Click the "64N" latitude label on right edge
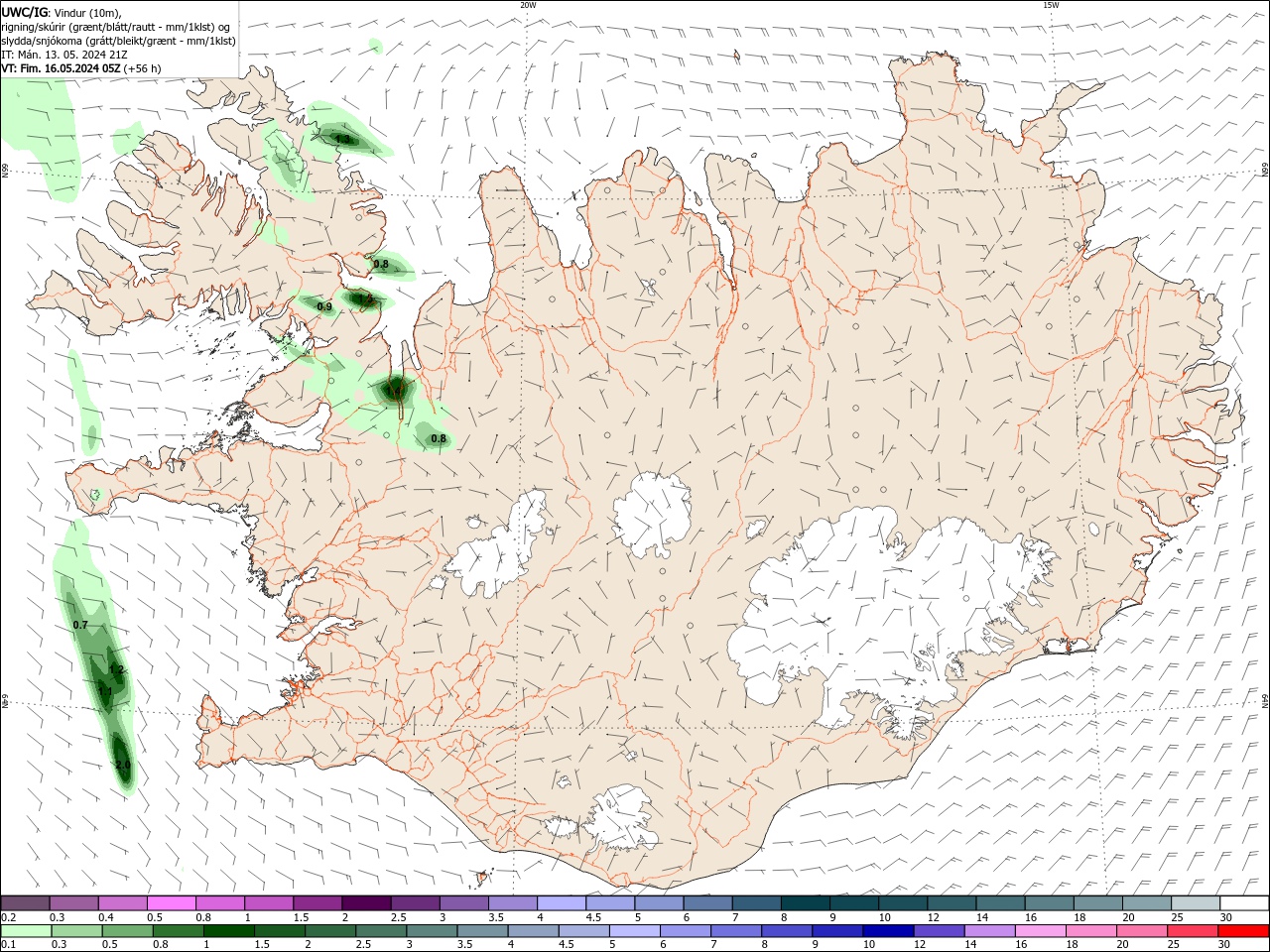The image size is (1270, 952). click(1265, 700)
